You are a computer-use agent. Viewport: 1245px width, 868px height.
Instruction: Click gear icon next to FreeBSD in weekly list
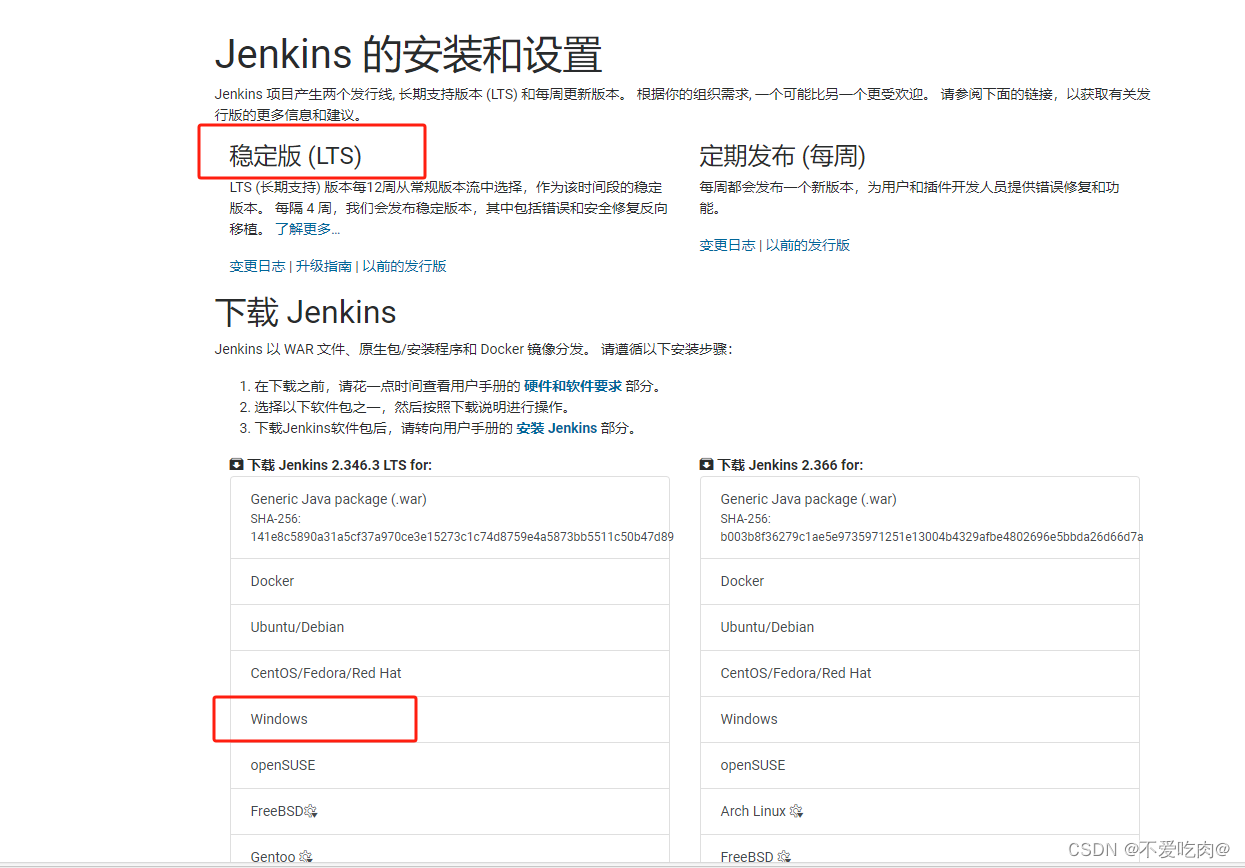(x=783, y=857)
